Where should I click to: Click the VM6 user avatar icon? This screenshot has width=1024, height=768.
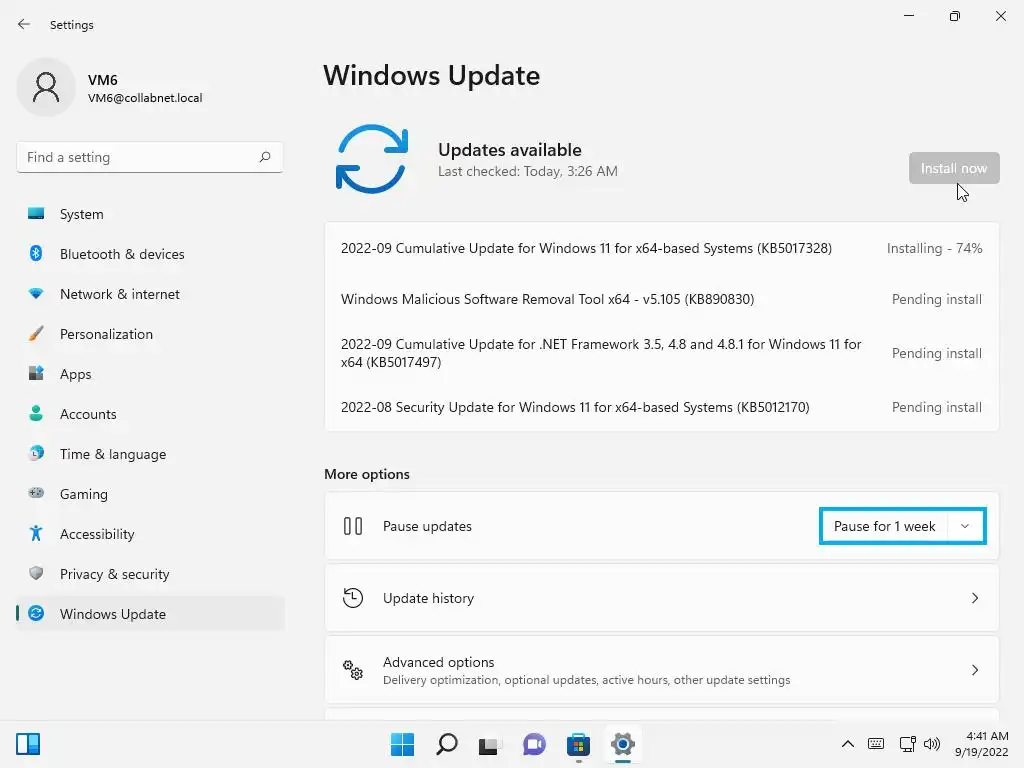46,87
